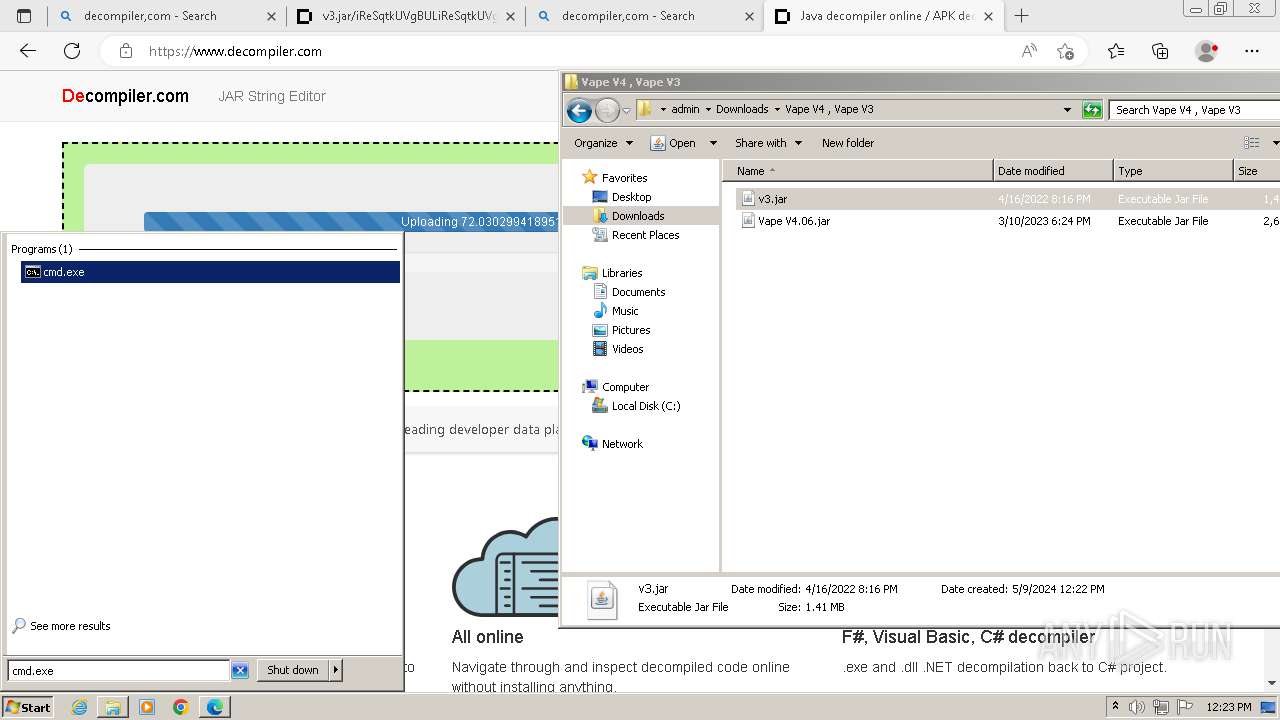Image resolution: width=1280 pixels, height=720 pixels.
Task: Open the Decompiler.com home logo link
Action: click(x=125, y=96)
